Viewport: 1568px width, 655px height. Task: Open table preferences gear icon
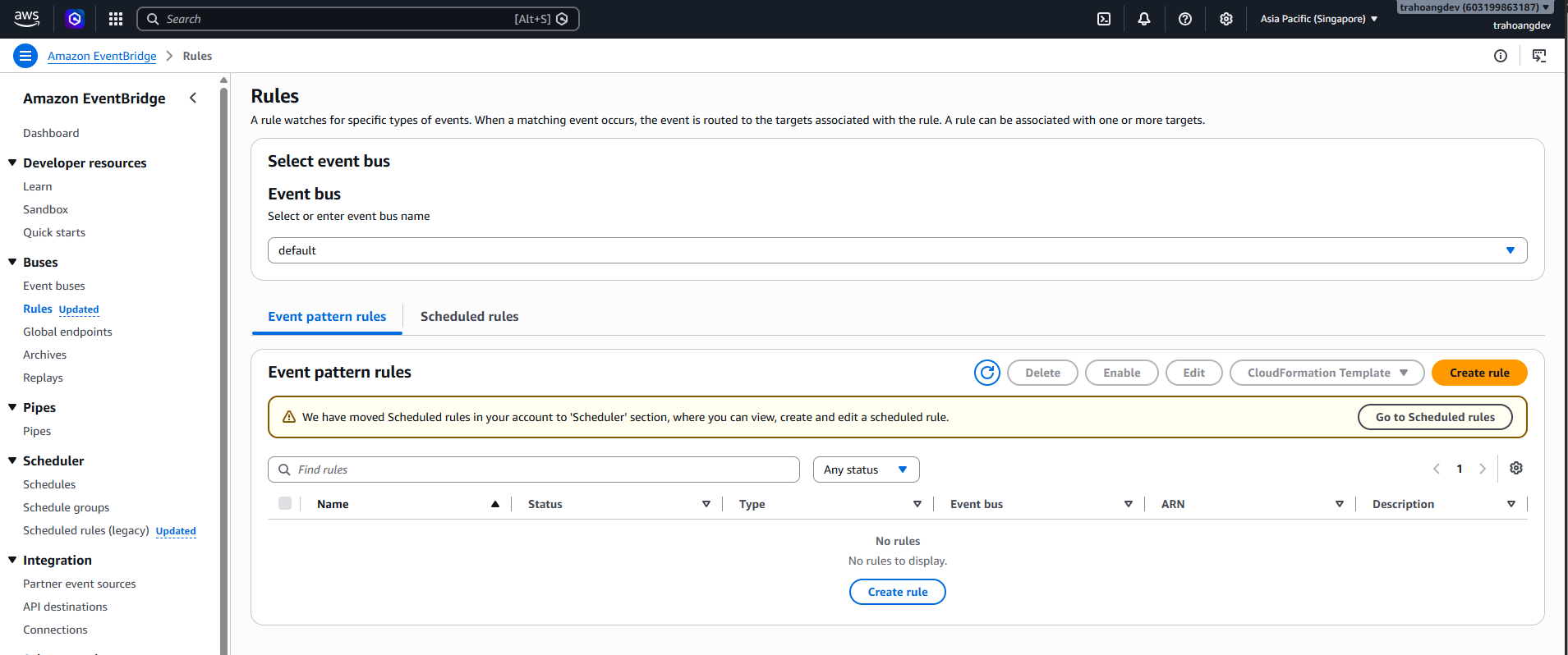click(1516, 468)
